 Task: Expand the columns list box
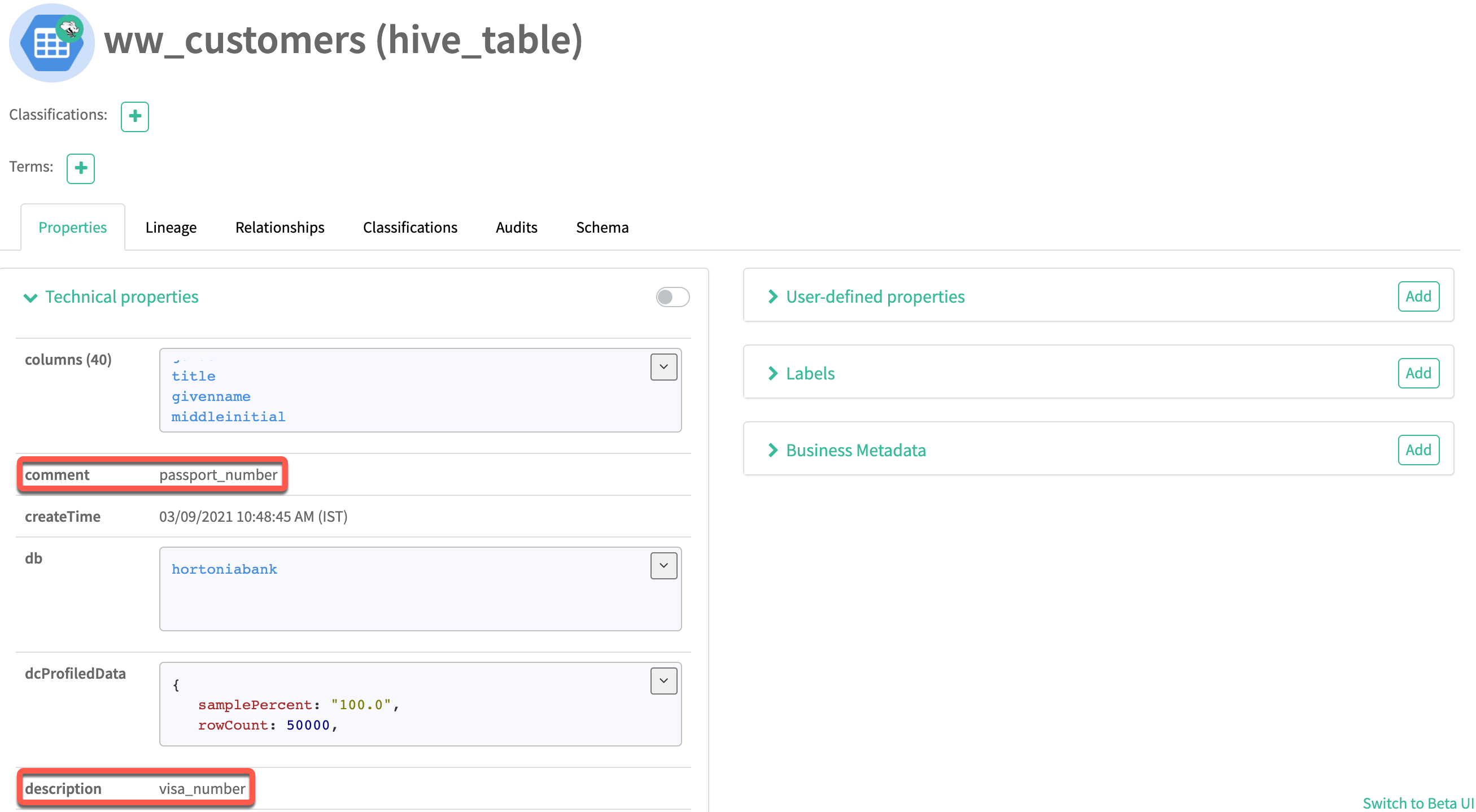click(x=663, y=366)
